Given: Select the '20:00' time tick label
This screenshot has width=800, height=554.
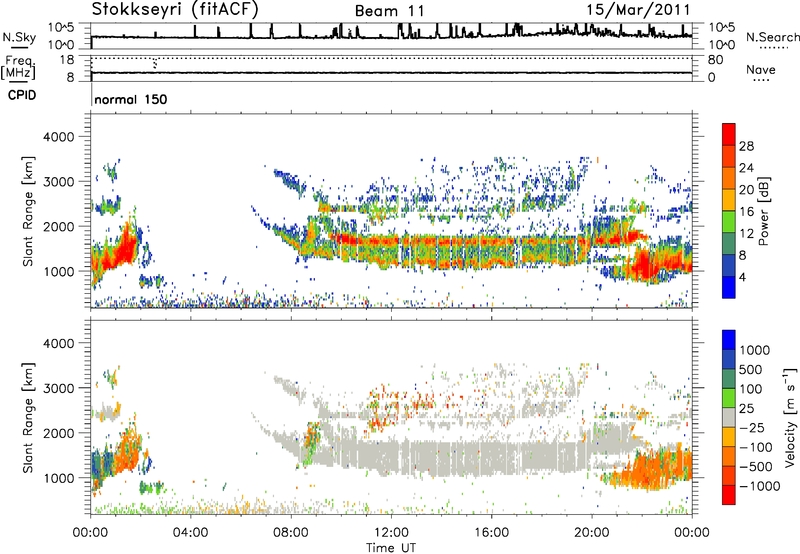Looking at the screenshot, I should pos(592,533).
